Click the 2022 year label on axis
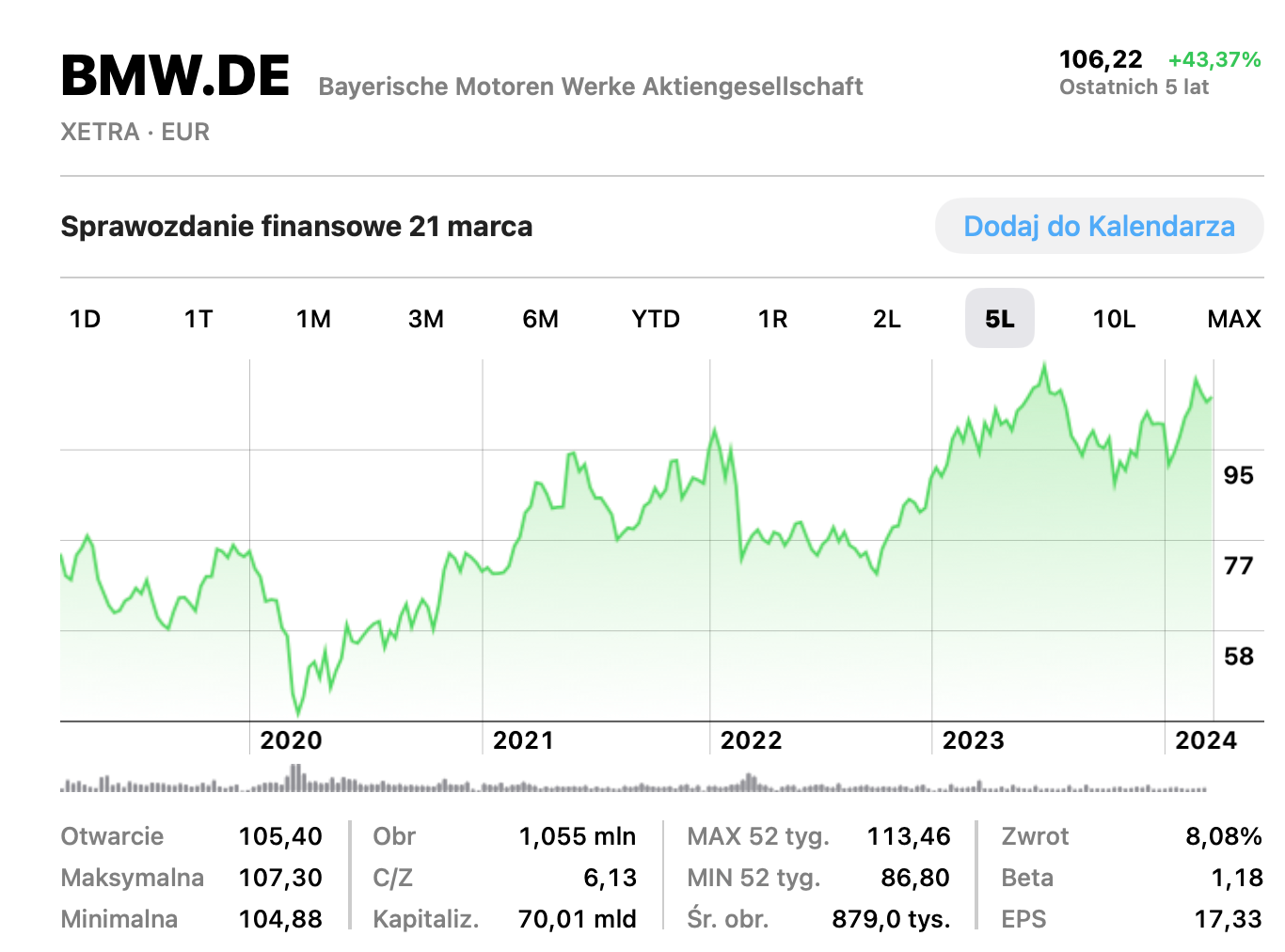 751,740
